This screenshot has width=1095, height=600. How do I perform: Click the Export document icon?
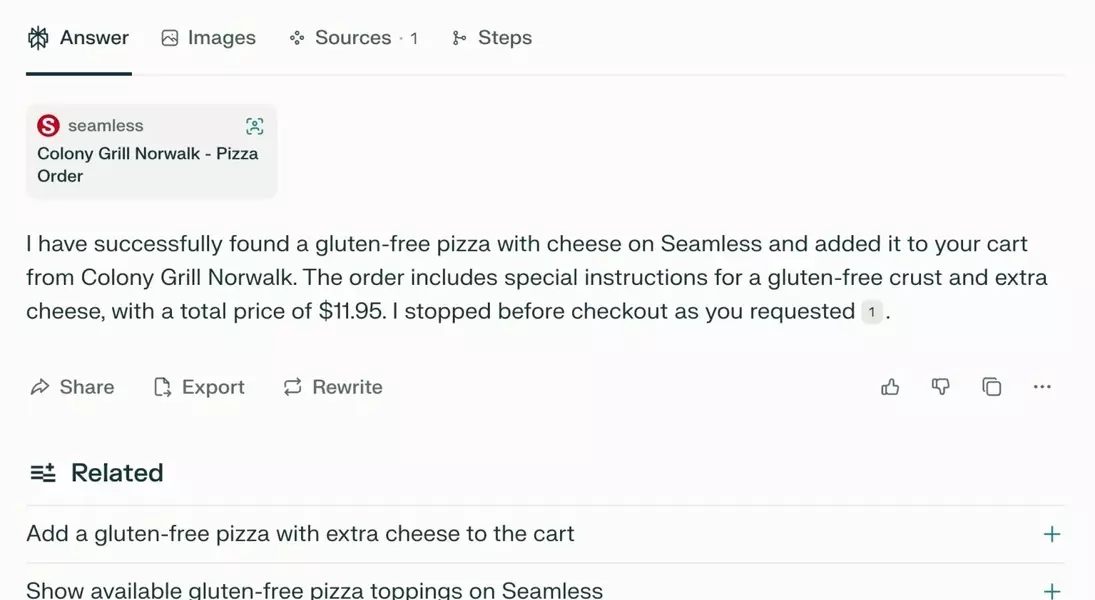(x=162, y=387)
